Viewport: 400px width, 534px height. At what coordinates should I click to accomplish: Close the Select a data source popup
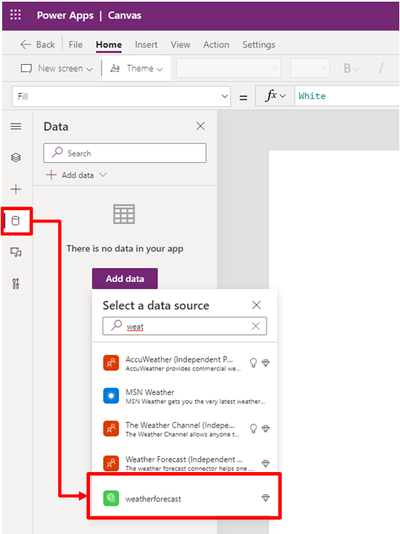(x=256, y=305)
